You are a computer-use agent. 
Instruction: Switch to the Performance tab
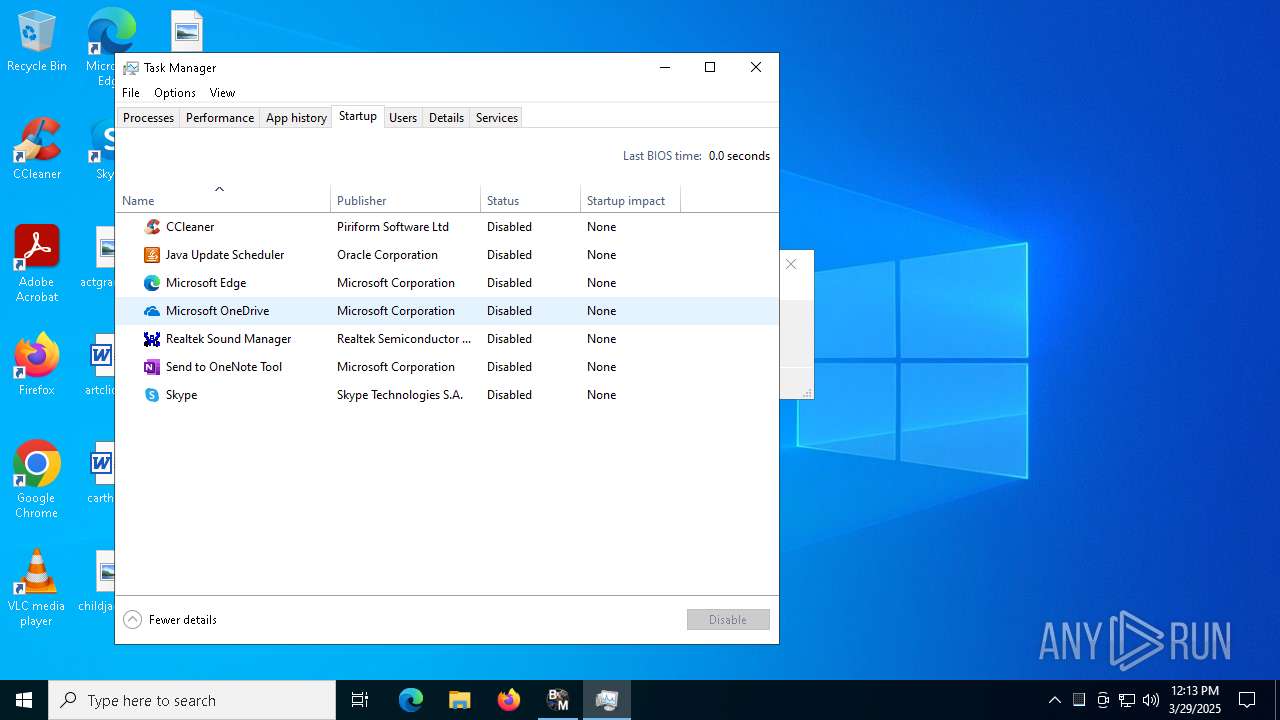(x=220, y=118)
